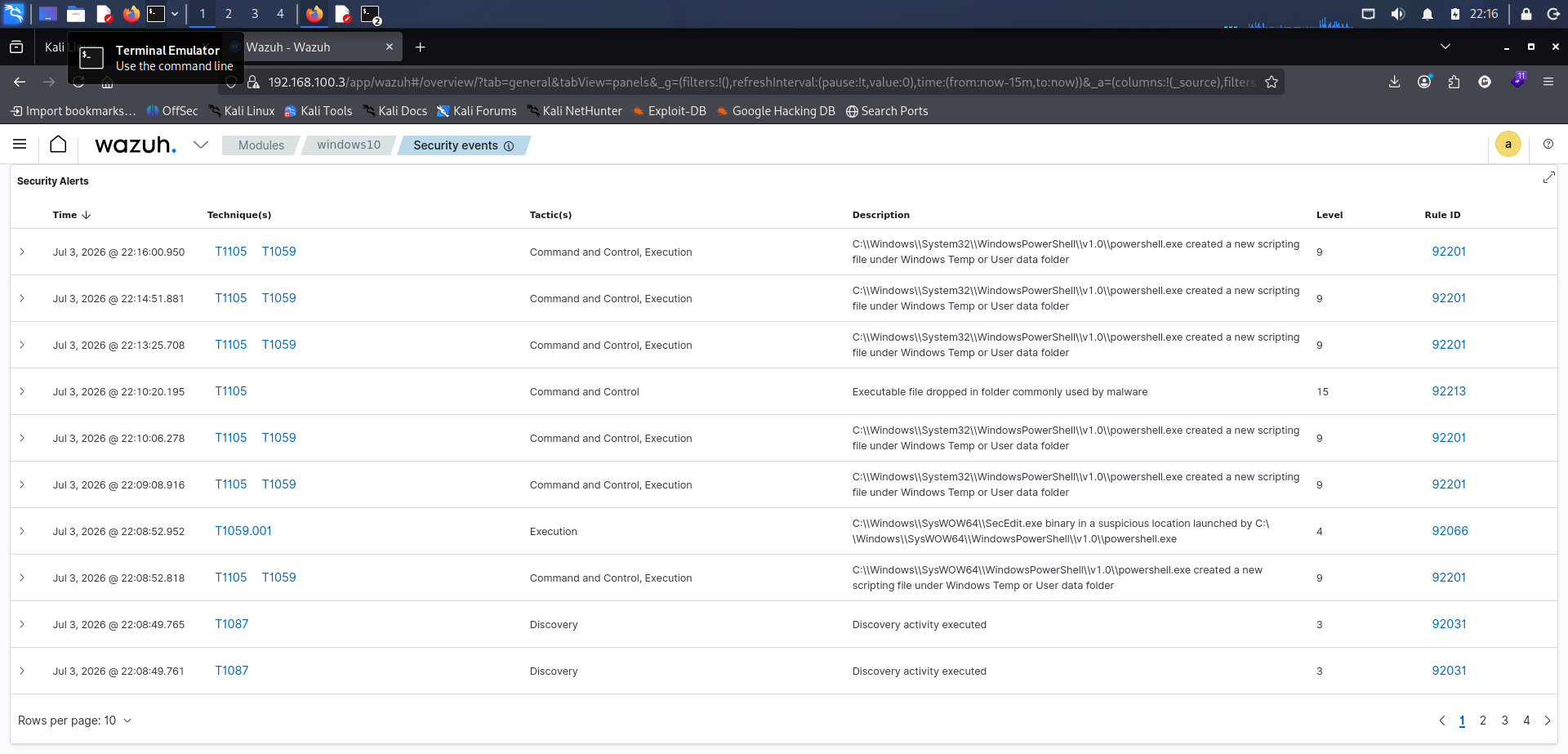Open Kali applications menu icon
The height and width of the screenshot is (754, 1568).
coord(15,14)
